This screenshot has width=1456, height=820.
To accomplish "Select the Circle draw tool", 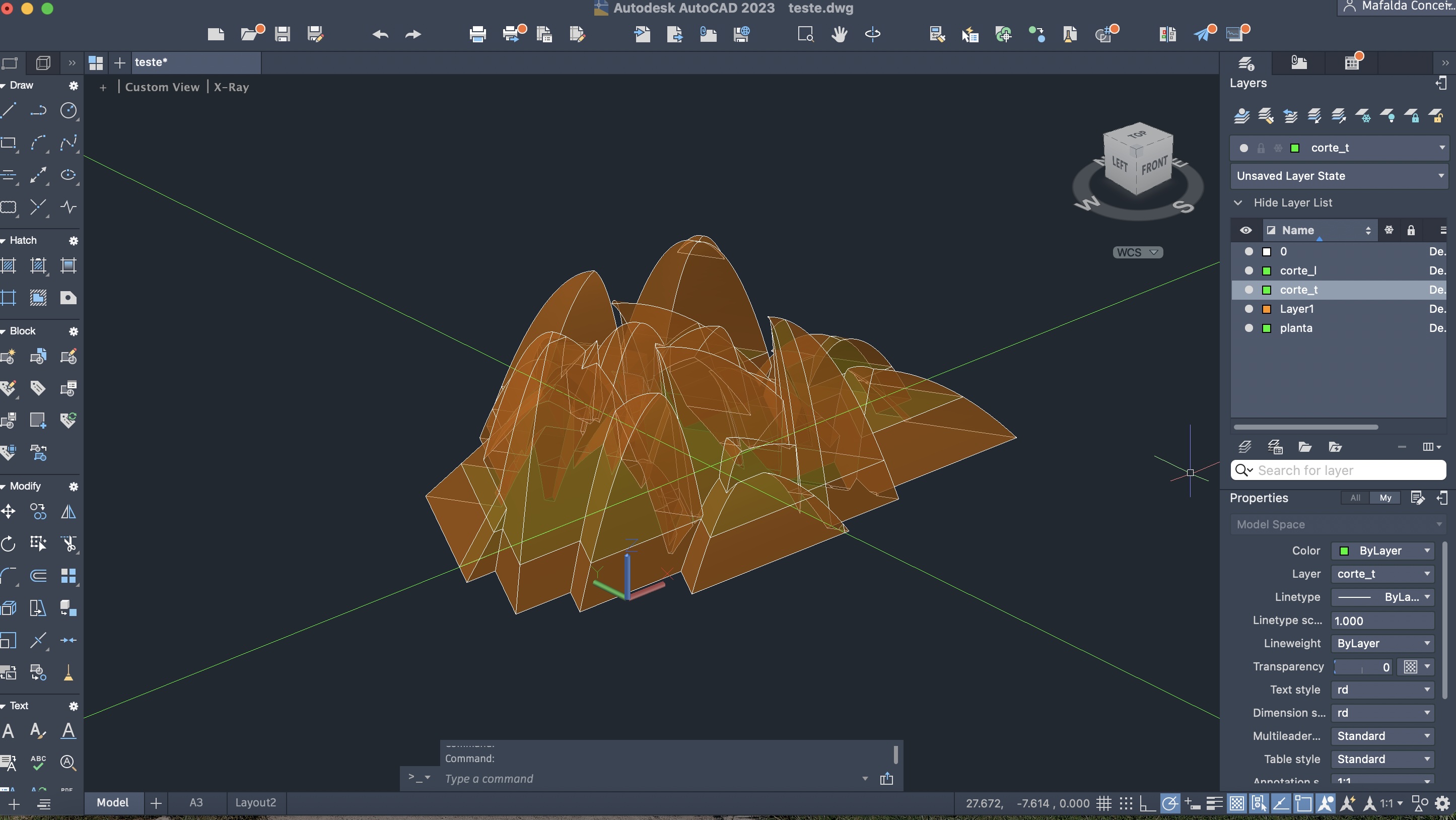I will coord(68,110).
